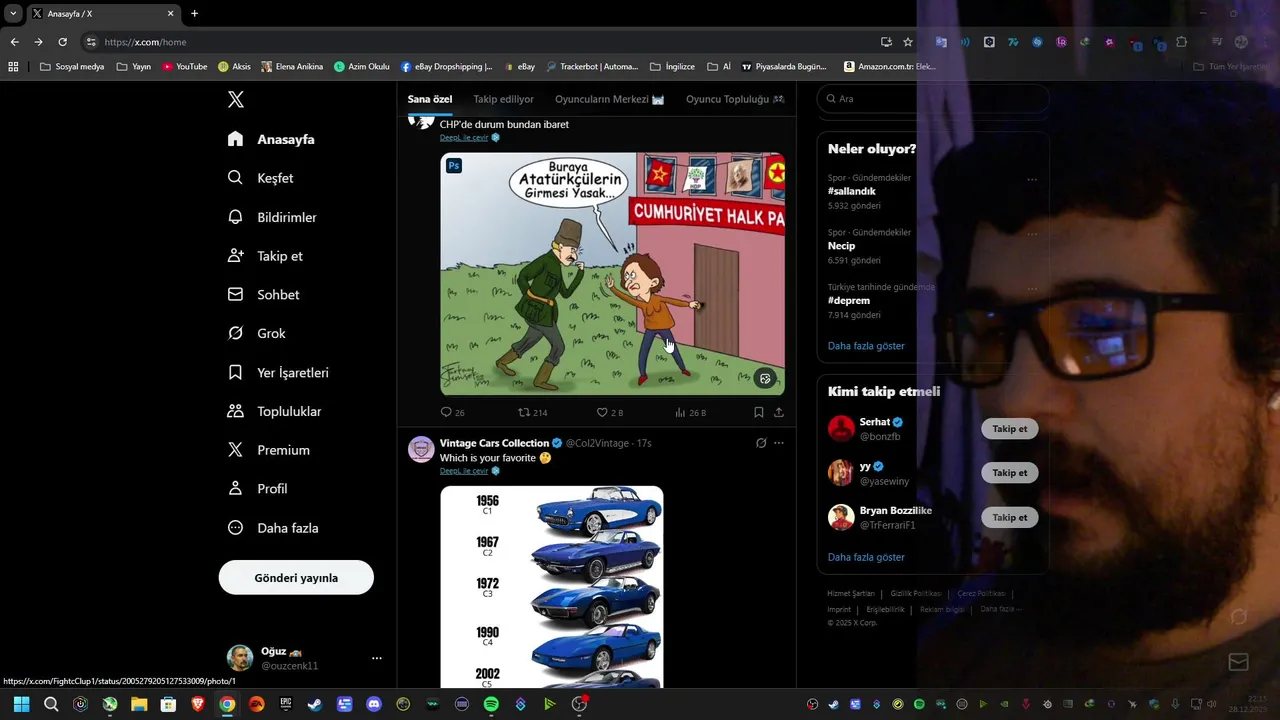Screen dimensions: 1280x720
Task: Bookmark the CHP cartoon post
Action: [x=759, y=412]
